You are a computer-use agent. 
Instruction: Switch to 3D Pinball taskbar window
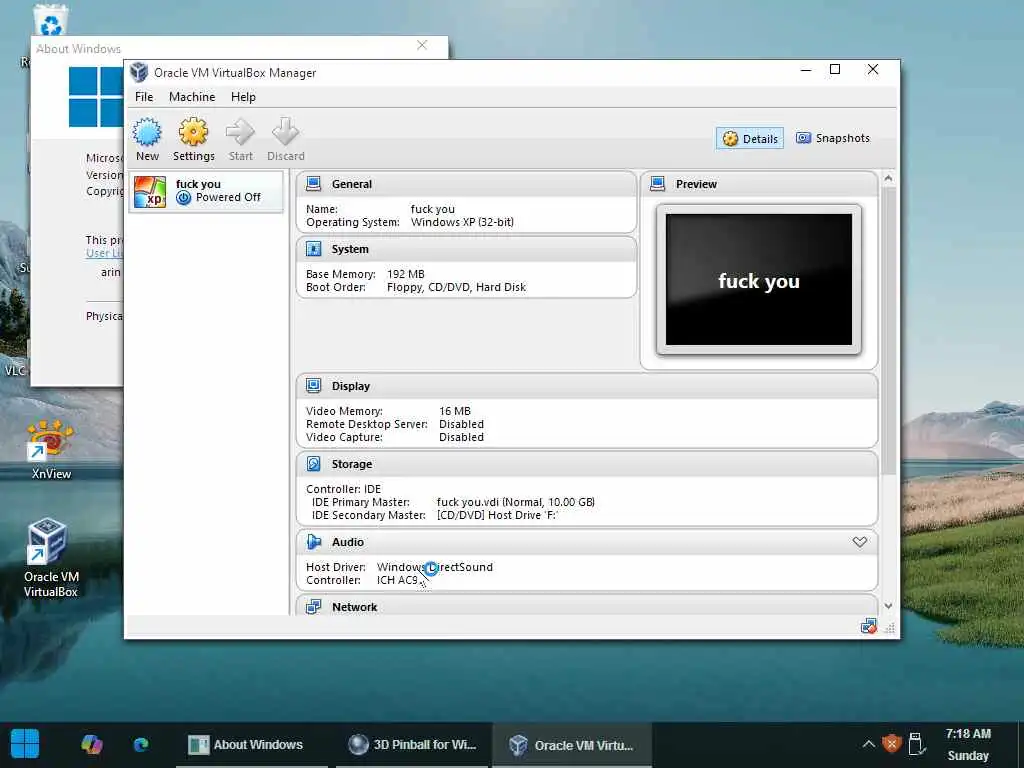point(411,744)
